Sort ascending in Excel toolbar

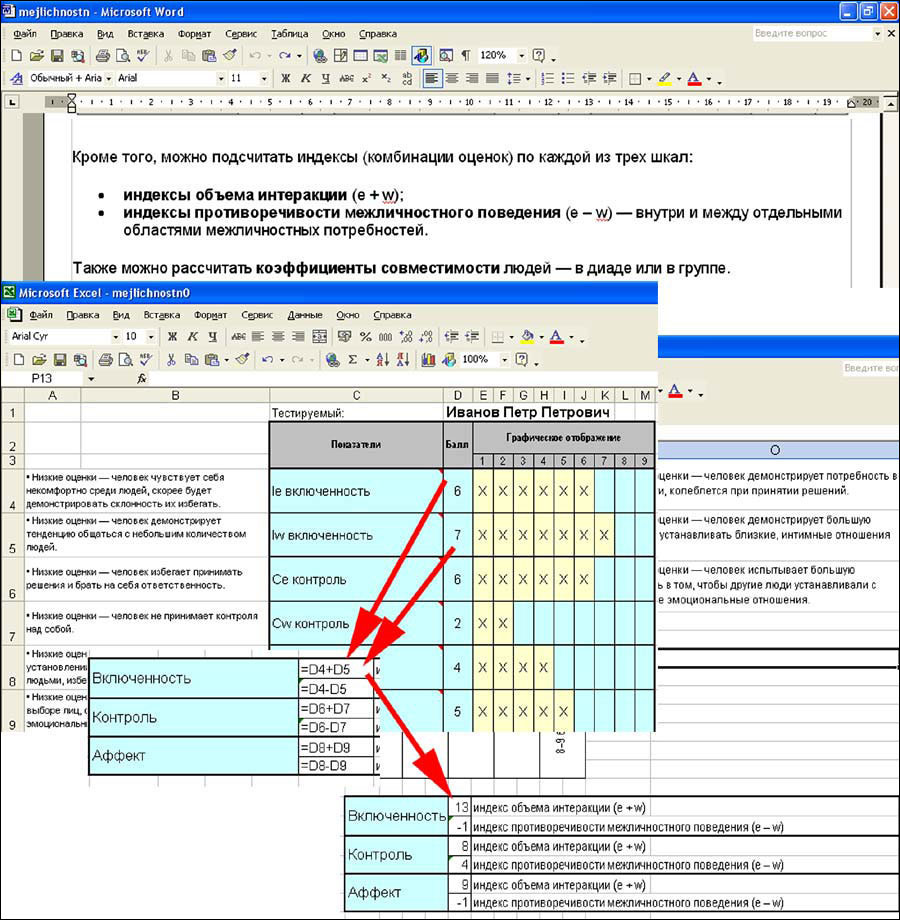pos(380,360)
